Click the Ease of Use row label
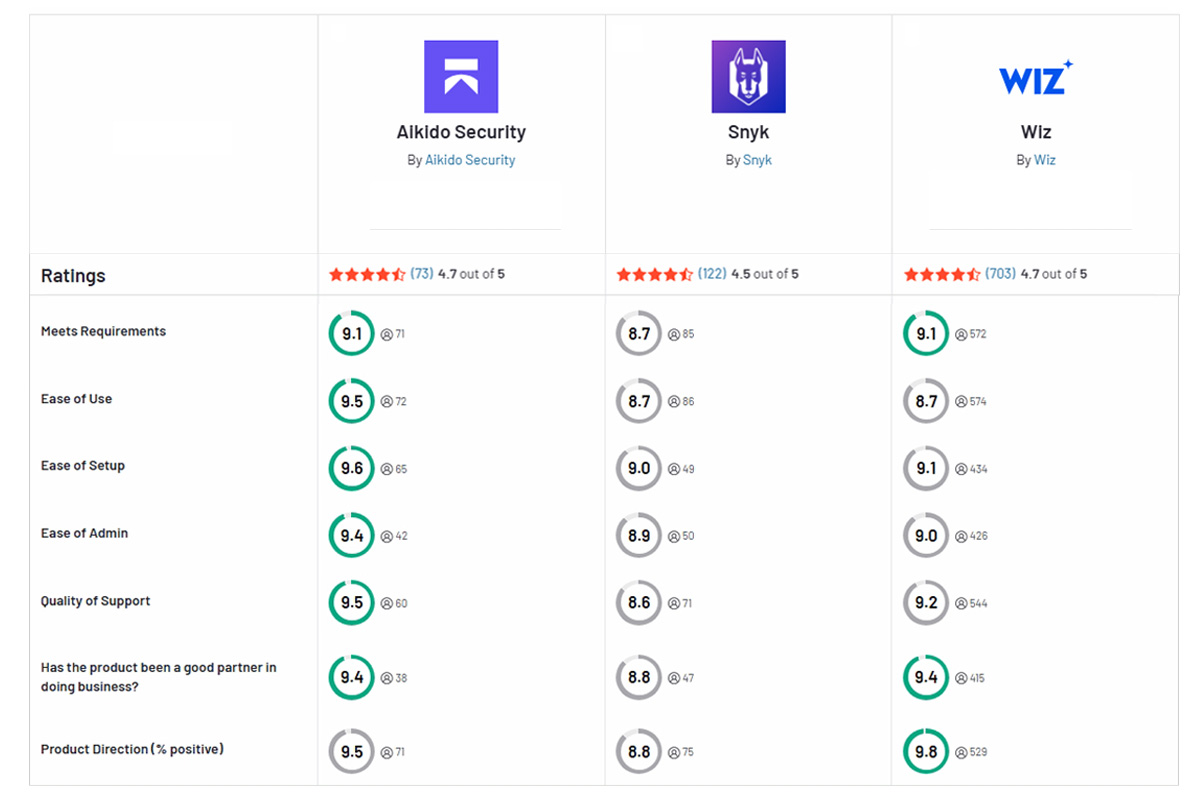Image resolution: width=1200 pixels, height=800 pixels. [x=76, y=398]
